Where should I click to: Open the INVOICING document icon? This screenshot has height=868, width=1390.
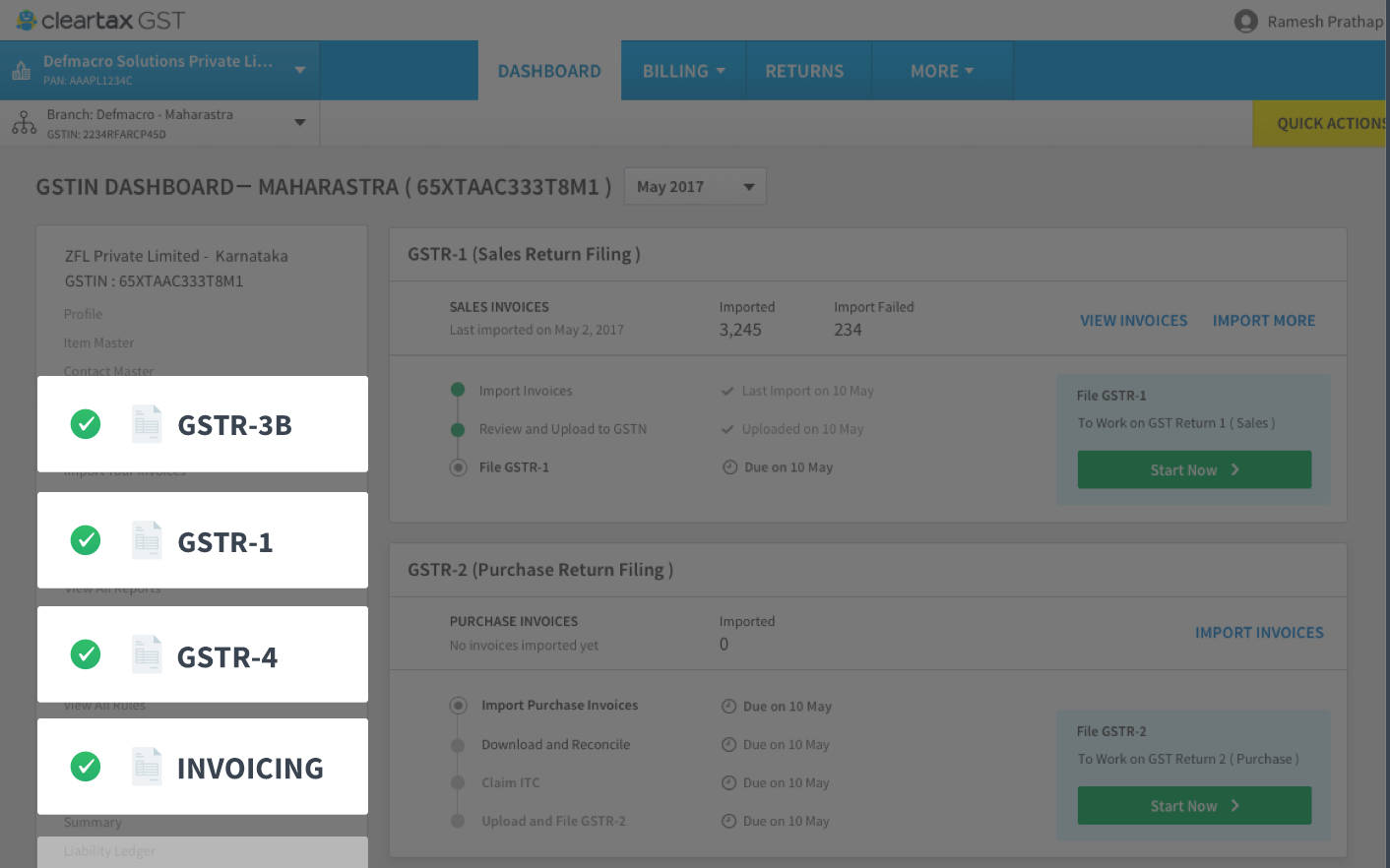click(147, 767)
